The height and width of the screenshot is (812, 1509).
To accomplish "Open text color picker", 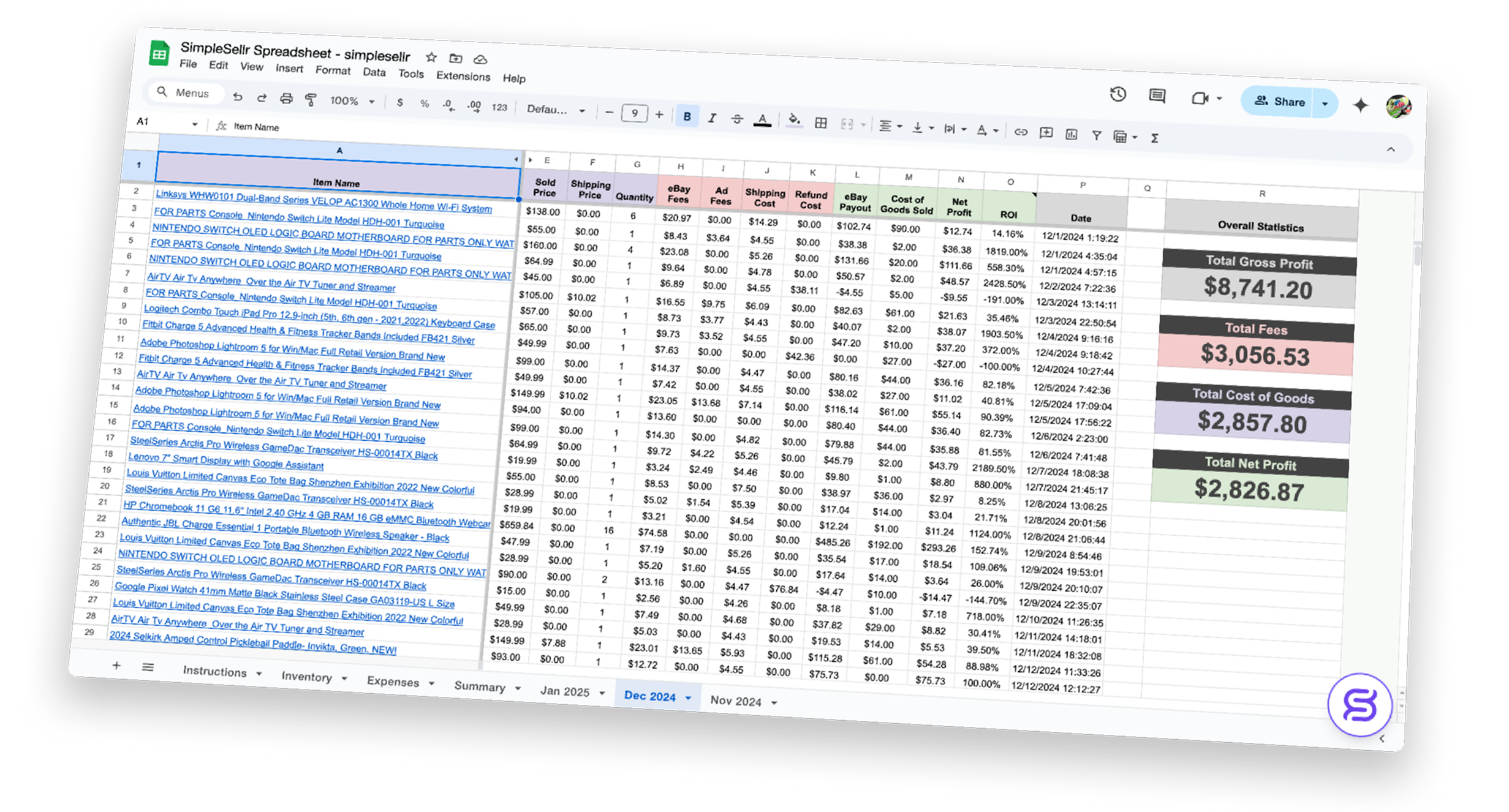I will [x=762, y=120].
